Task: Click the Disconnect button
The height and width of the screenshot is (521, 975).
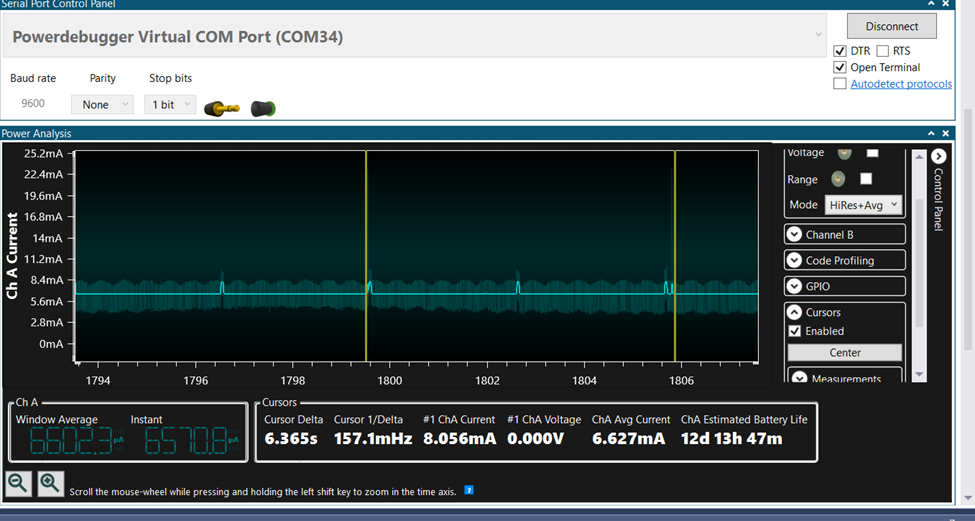Action: [x=892, y=26]
